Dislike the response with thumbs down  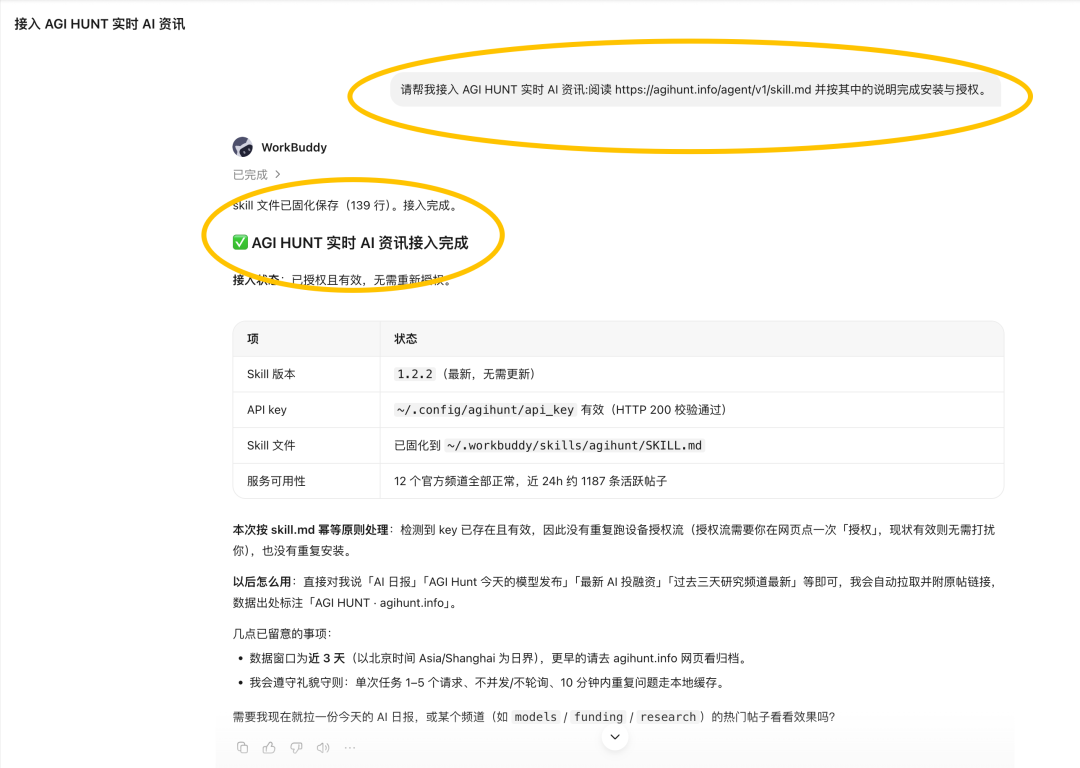(x=296, y=747)
